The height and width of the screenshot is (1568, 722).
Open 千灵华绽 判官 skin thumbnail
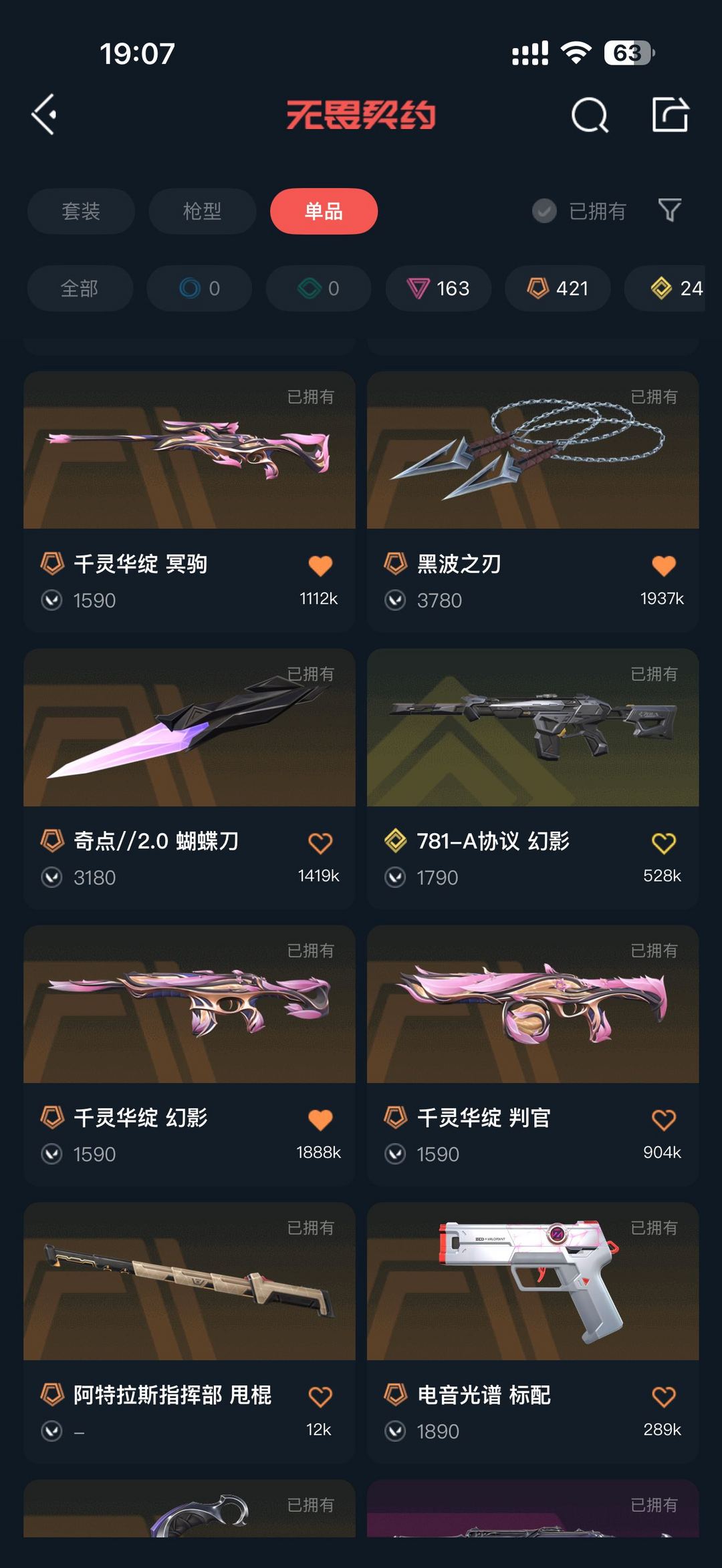click(x=533, y=1004)
